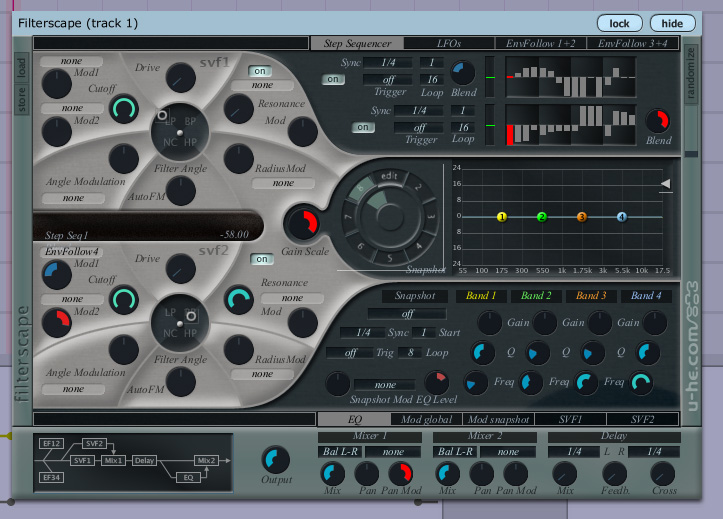
Task: Open the bottom SVF1 tab
Action: point(570,419)
